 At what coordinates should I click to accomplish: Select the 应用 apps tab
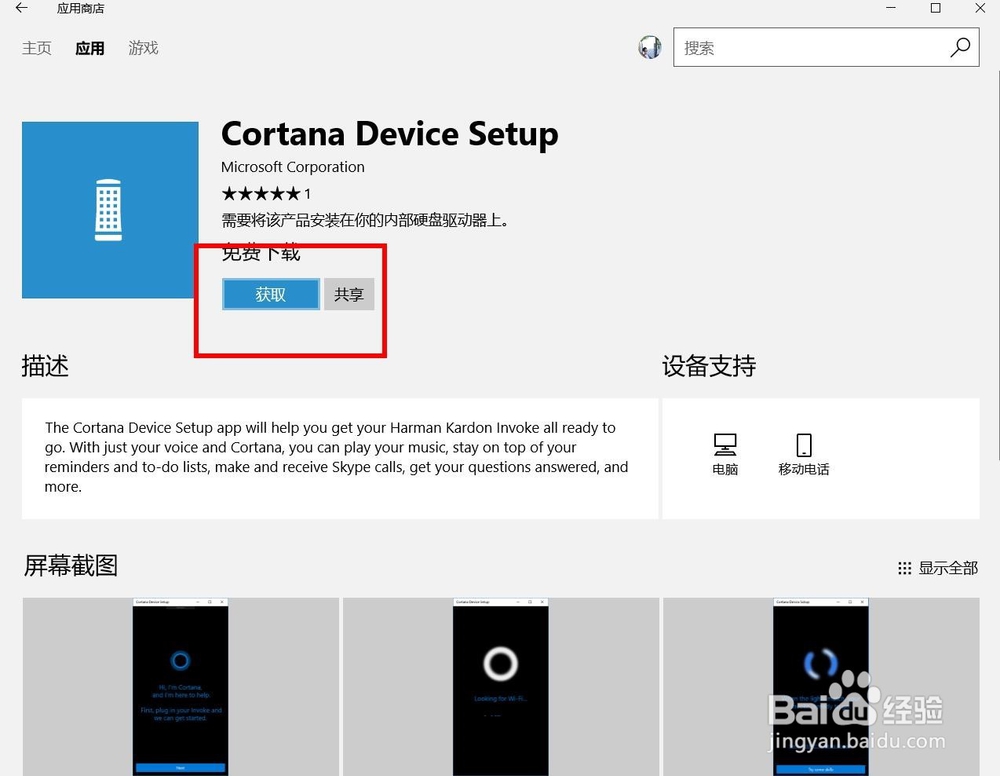90,48
